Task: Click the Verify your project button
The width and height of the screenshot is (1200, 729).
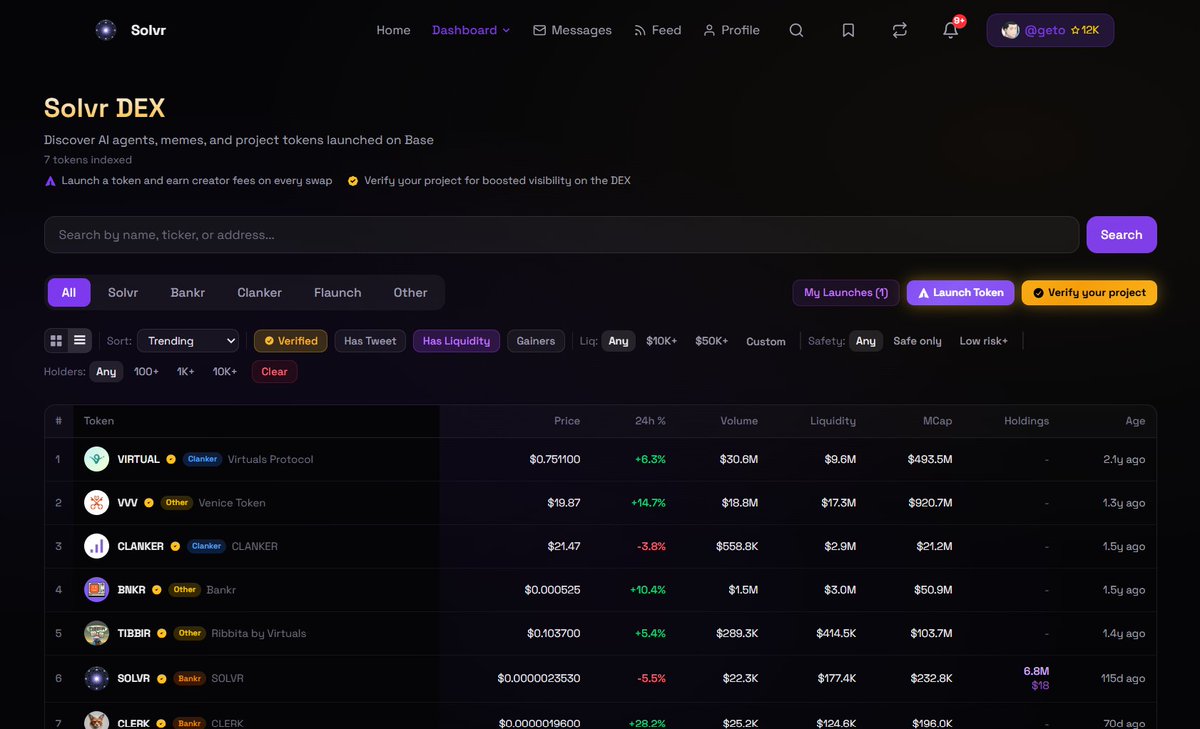Action: [1090, 292]
